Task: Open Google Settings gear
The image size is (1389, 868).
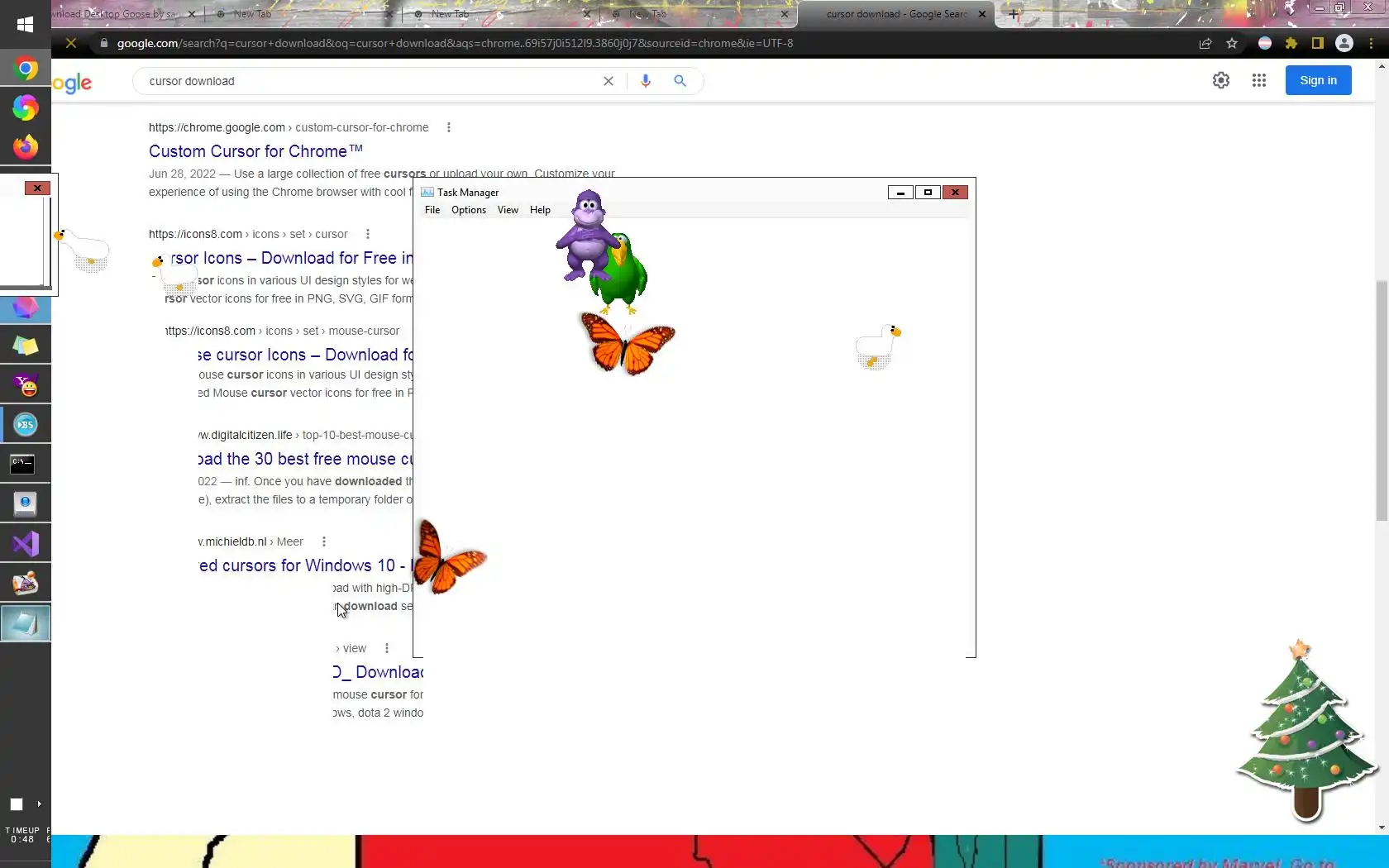Action: pos(1221,80)
